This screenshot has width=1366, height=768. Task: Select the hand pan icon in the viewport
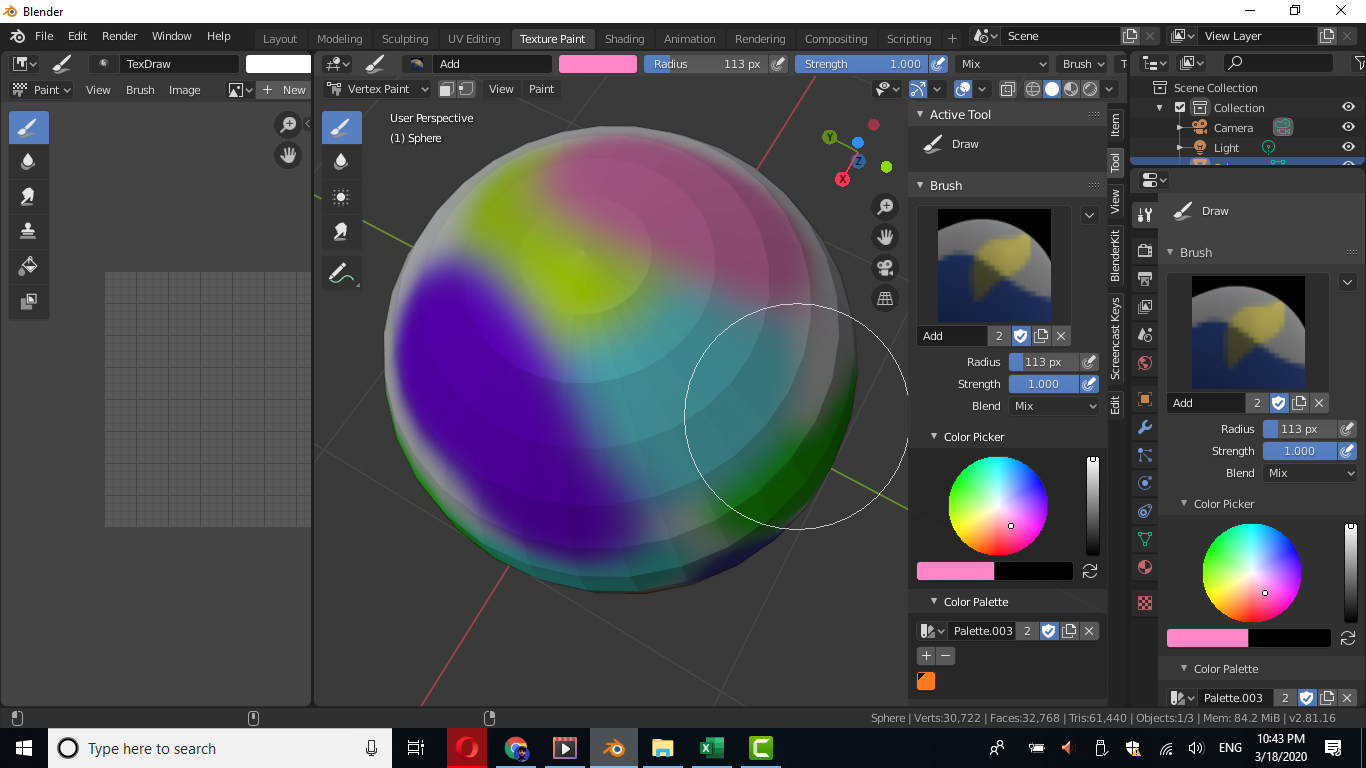click(x=884, y=236)
